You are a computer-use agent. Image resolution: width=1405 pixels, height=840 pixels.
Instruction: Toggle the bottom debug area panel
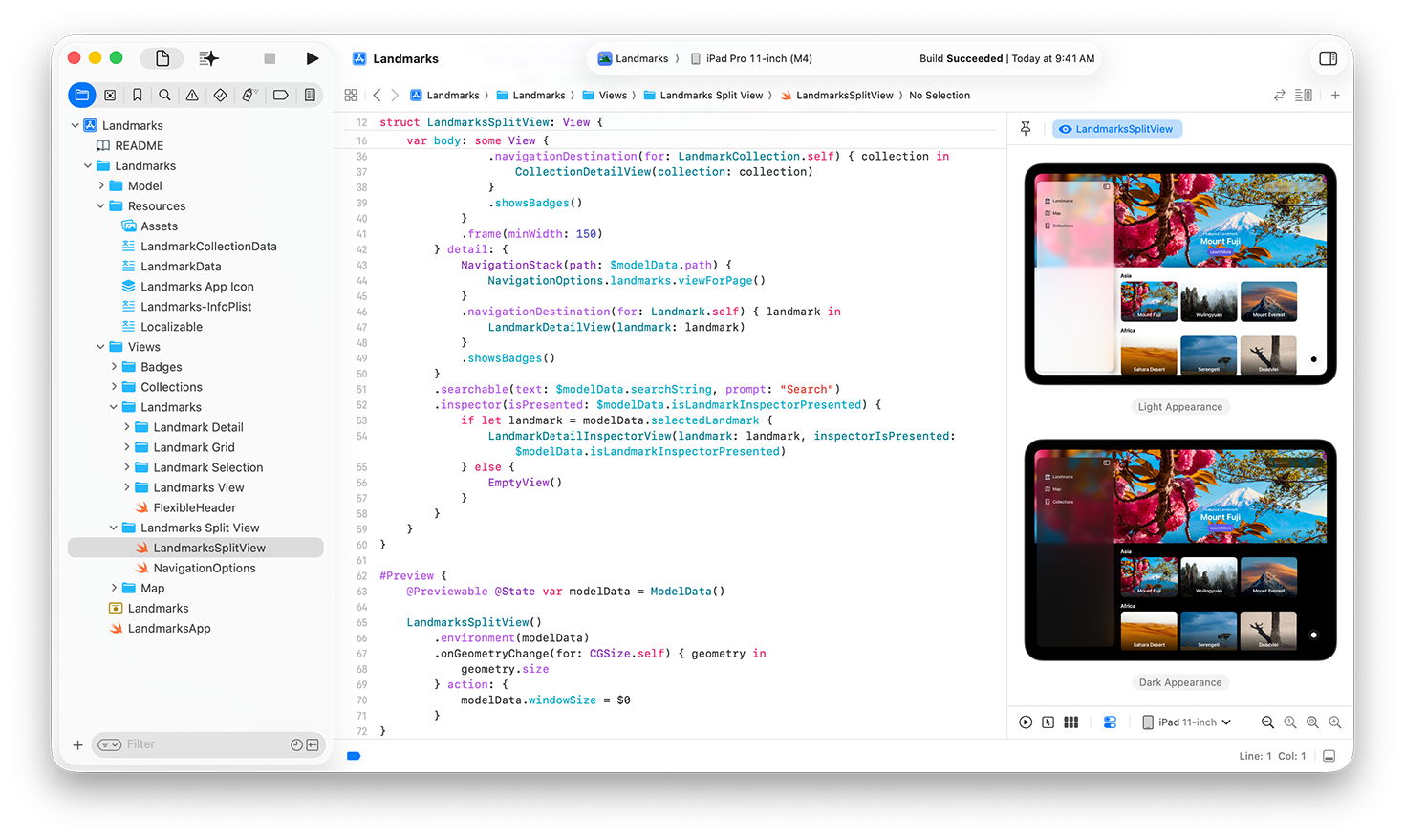[x=1329, y=756]
